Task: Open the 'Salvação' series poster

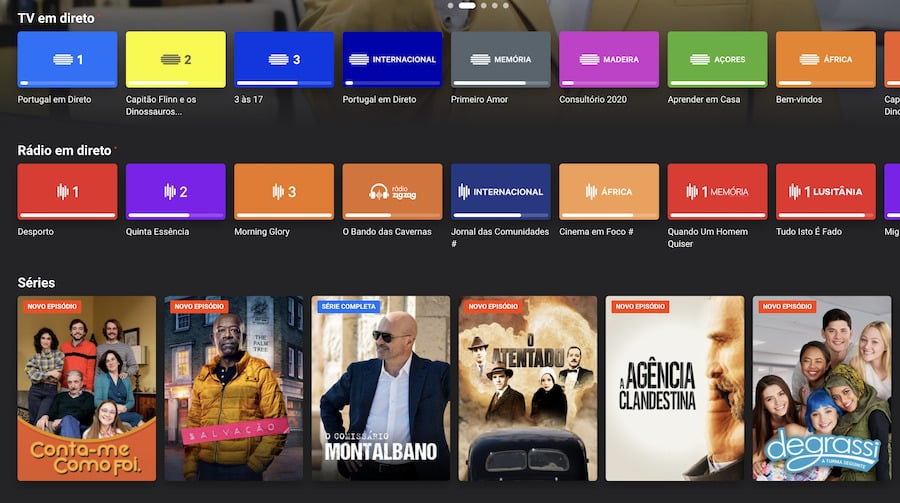Action: (234, 388)
